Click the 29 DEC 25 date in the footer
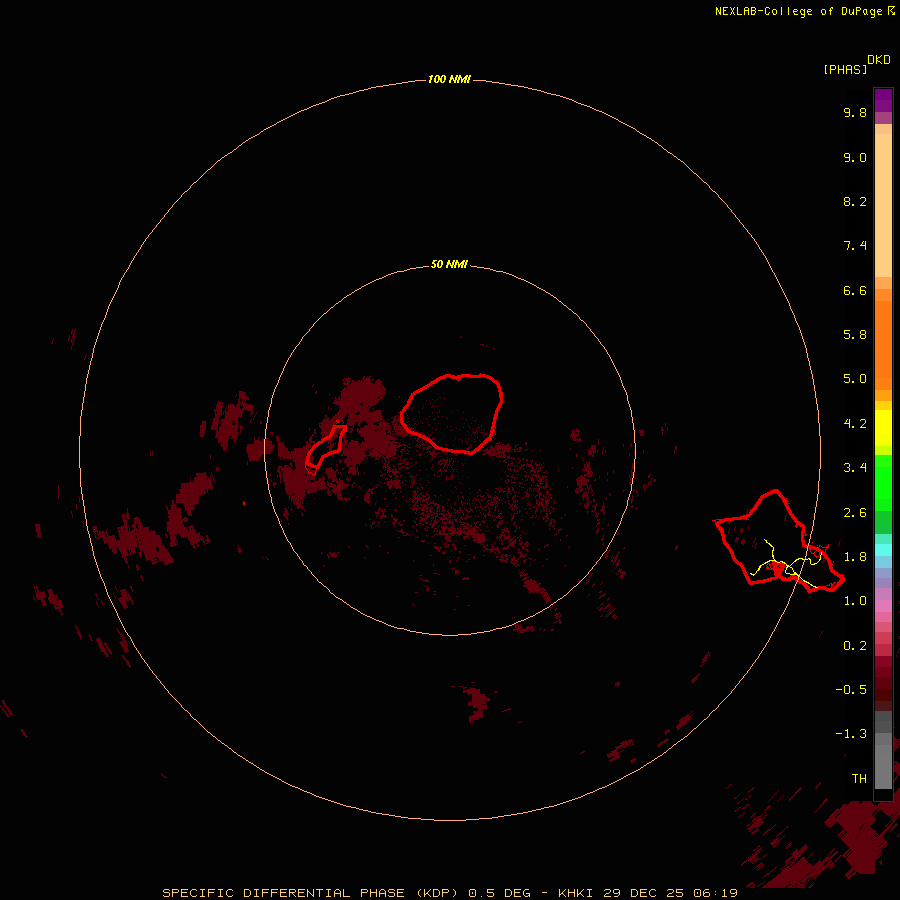The height and width of the screenshot is (900, 900). (643, 893)
